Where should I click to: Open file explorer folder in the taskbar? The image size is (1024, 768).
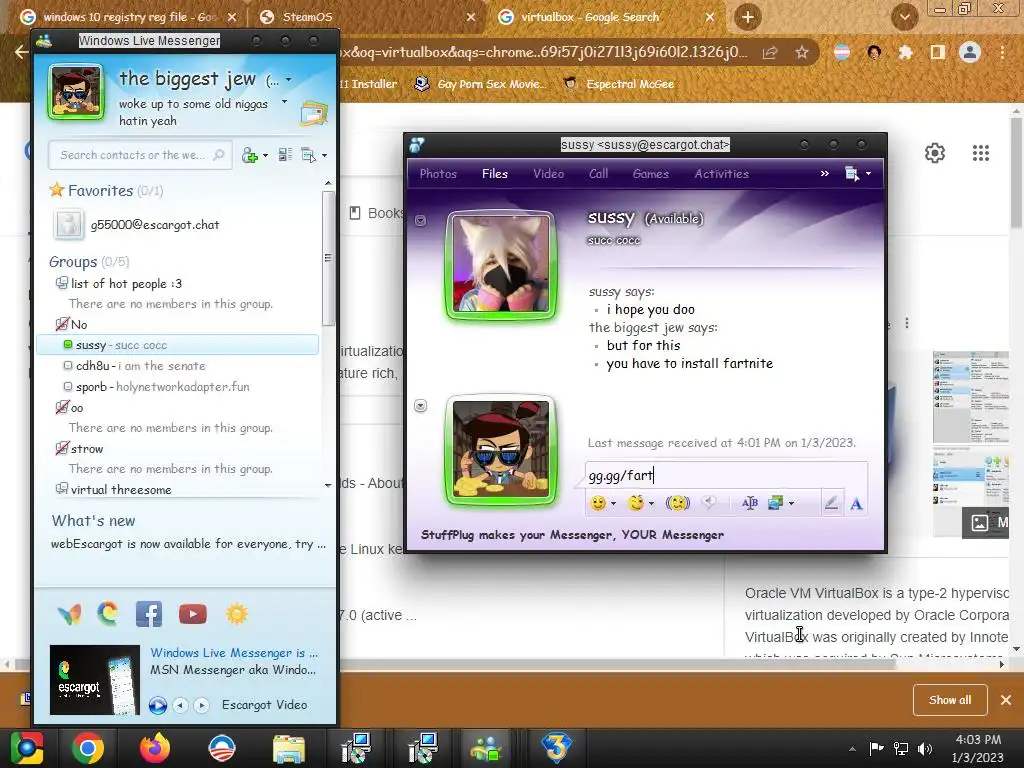coord(289,748)
